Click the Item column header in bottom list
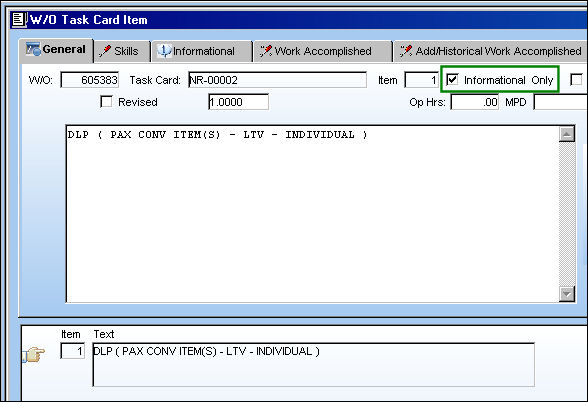The height and width of the screenshot is (402, 588). pyautogui.click(x=71, y=334)
